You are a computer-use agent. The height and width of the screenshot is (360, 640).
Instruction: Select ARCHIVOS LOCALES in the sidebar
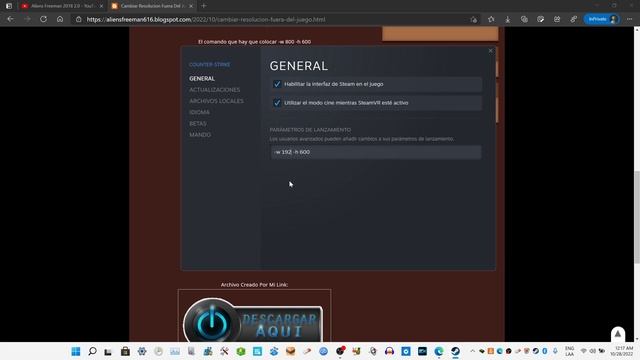point(216,101)
